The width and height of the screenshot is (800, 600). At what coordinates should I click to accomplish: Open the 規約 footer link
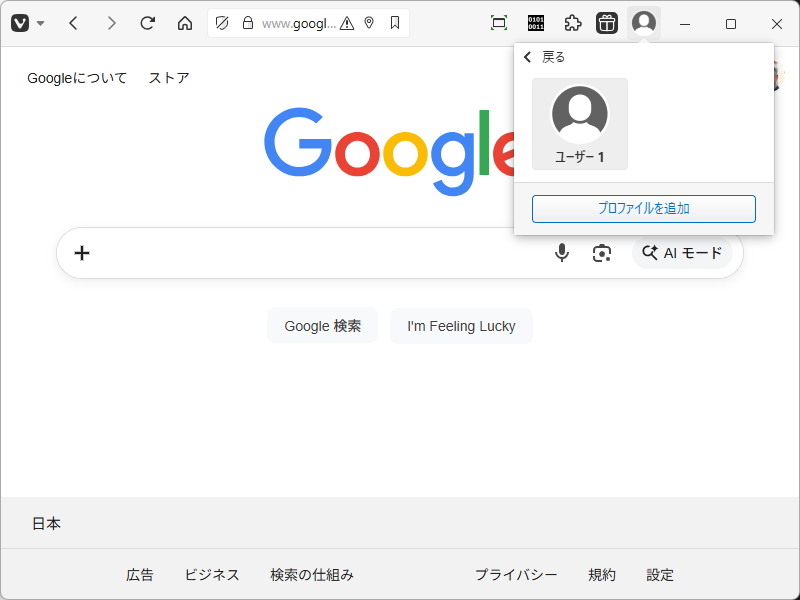(602, 575)
